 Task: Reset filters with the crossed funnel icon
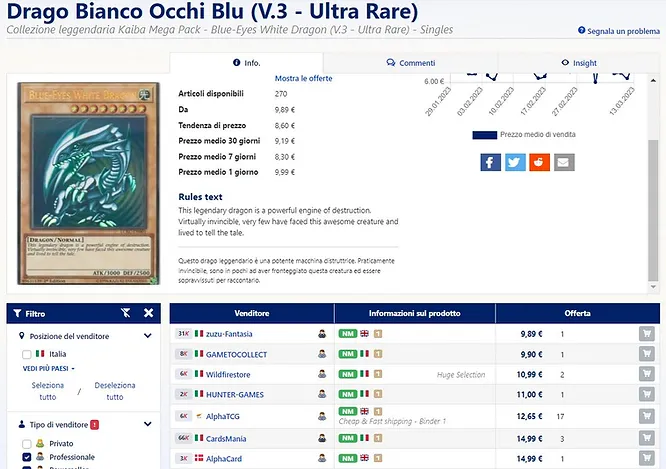[x=126, y=313]
